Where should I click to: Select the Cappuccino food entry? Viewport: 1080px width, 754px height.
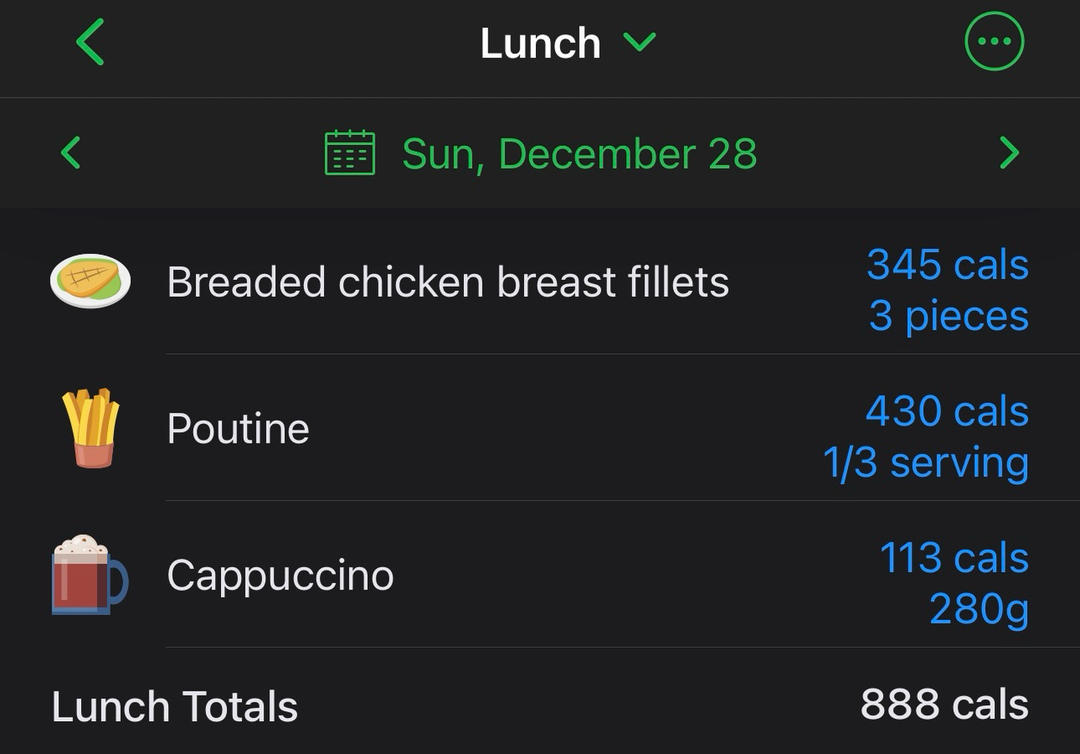click(280, 576)
